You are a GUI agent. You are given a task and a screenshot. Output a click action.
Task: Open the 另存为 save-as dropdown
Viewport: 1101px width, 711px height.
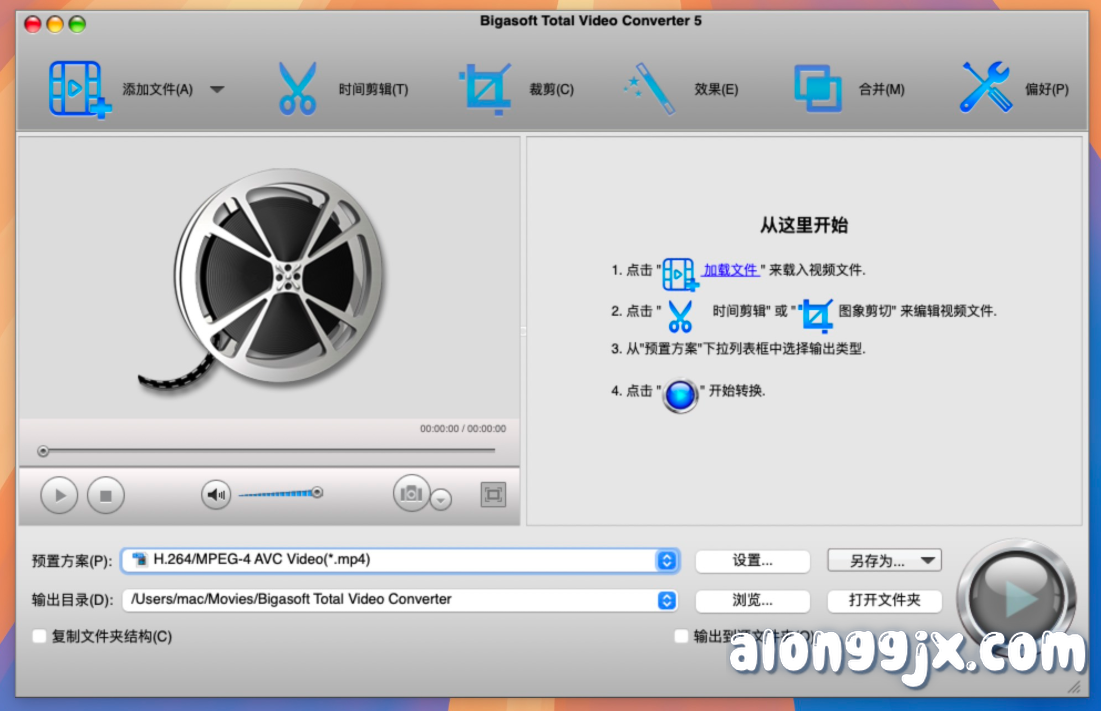coord(883,561)
